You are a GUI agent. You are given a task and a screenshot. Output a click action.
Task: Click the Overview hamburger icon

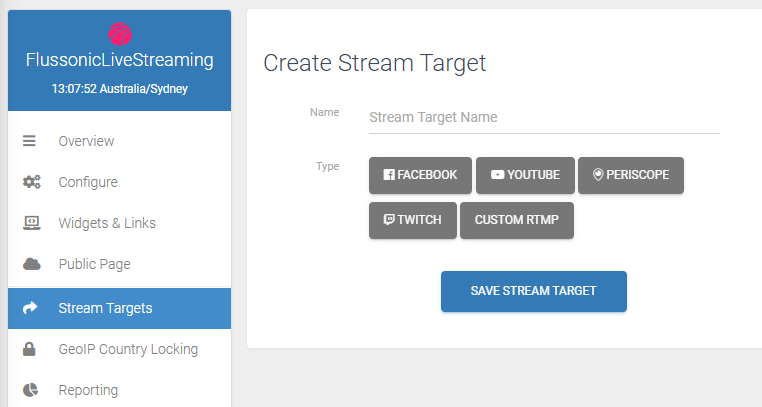click(x=29, y=141)
